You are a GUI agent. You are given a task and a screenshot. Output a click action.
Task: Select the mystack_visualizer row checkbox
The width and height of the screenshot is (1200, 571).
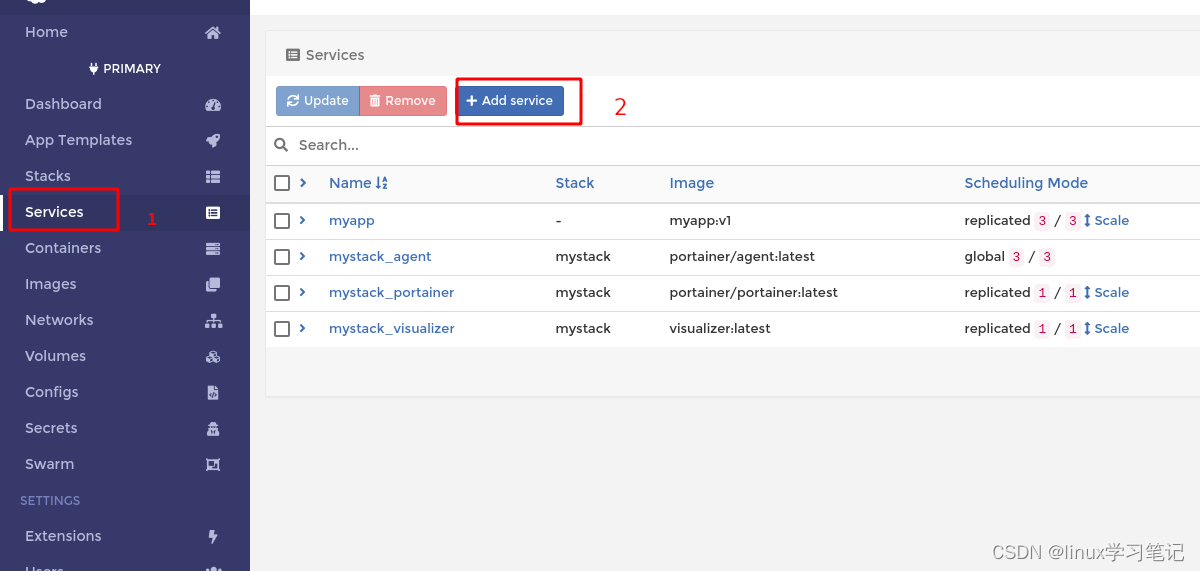[x=282, y=328]
